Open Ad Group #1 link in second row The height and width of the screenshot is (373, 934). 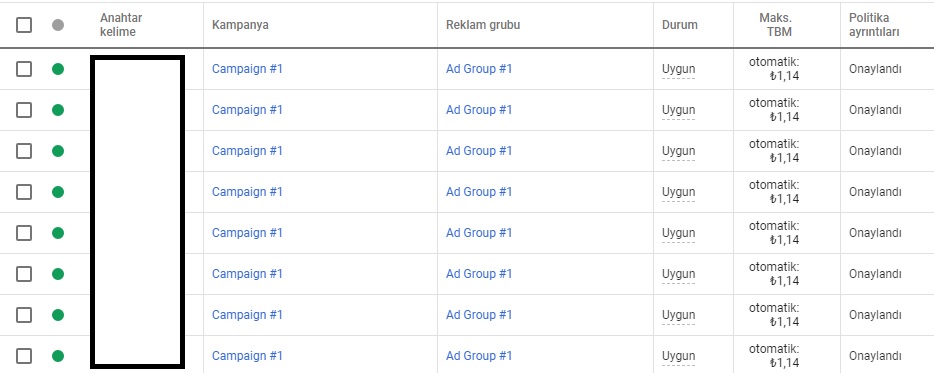[479, 110]
